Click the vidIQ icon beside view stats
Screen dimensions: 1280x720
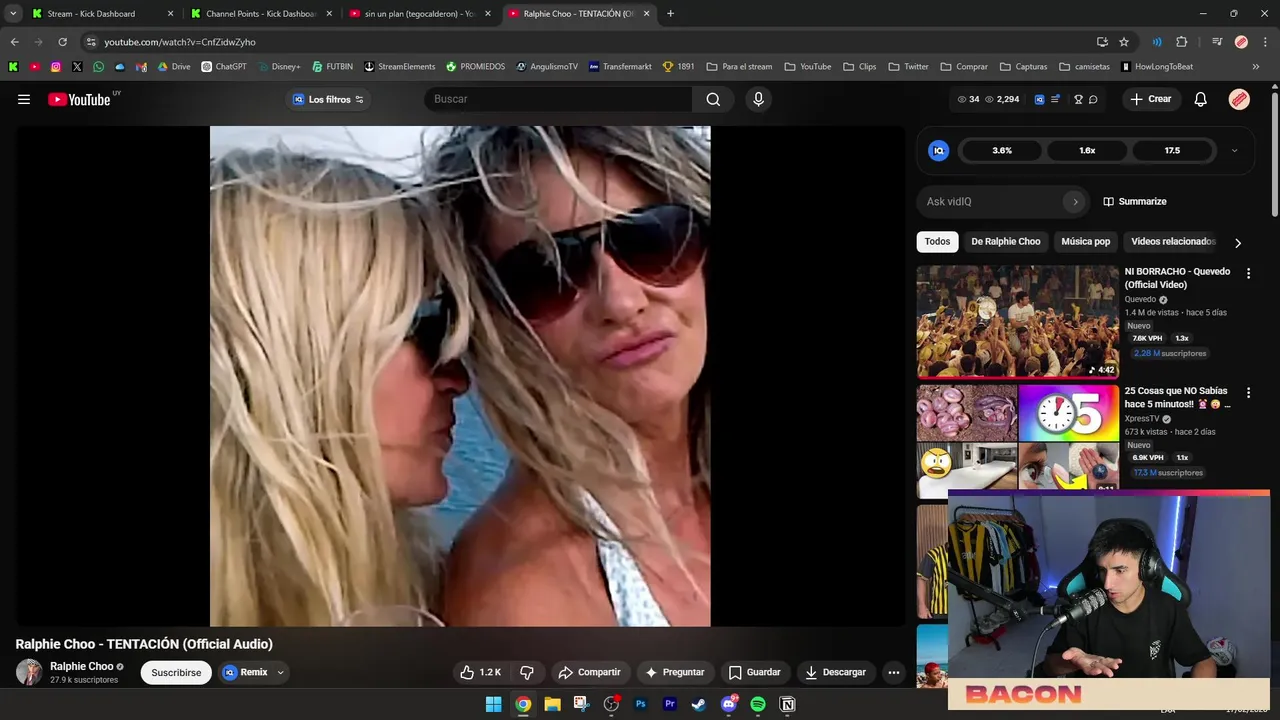[1039, 99]
